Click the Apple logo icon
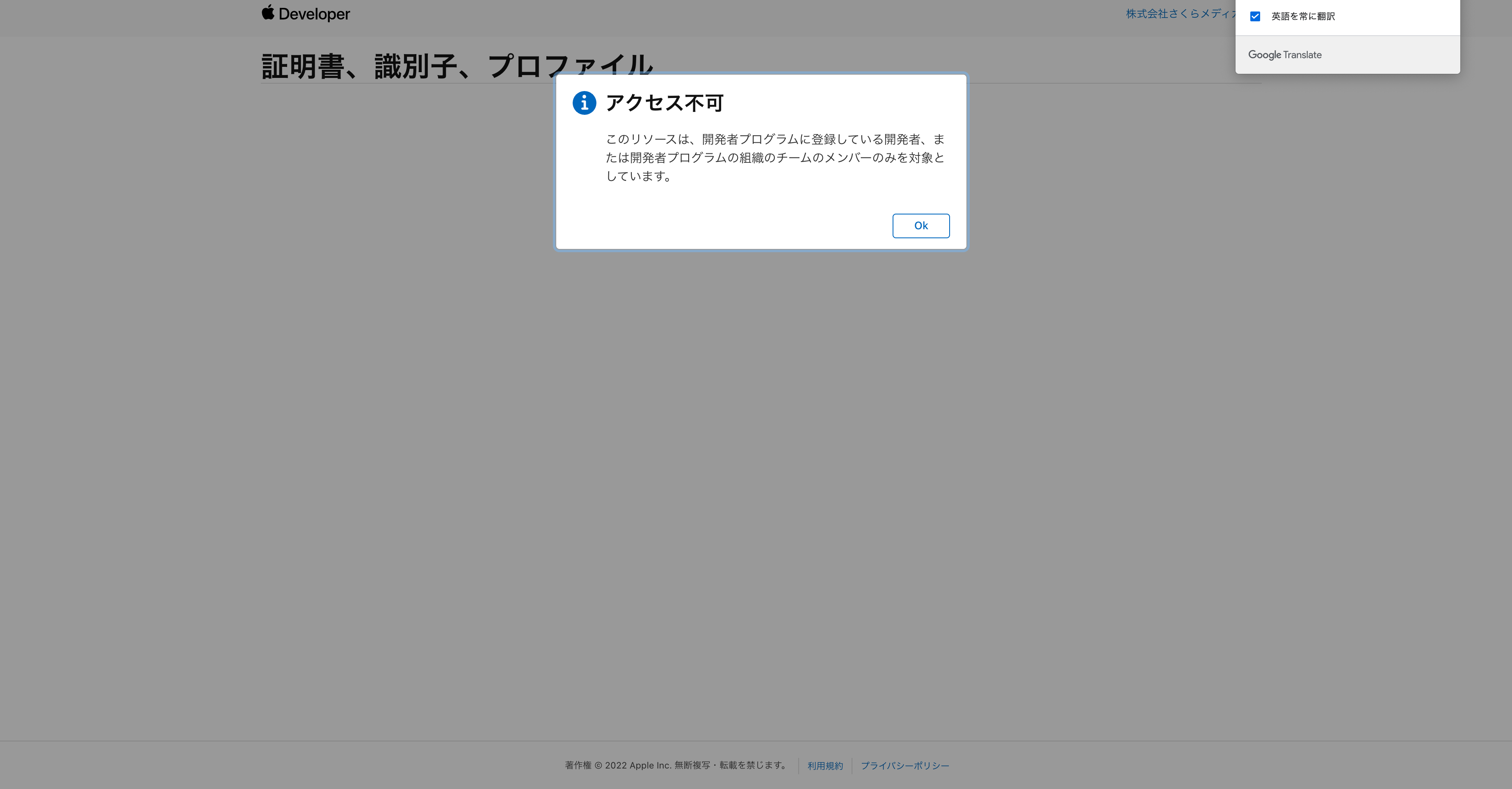 click(267, 12)
